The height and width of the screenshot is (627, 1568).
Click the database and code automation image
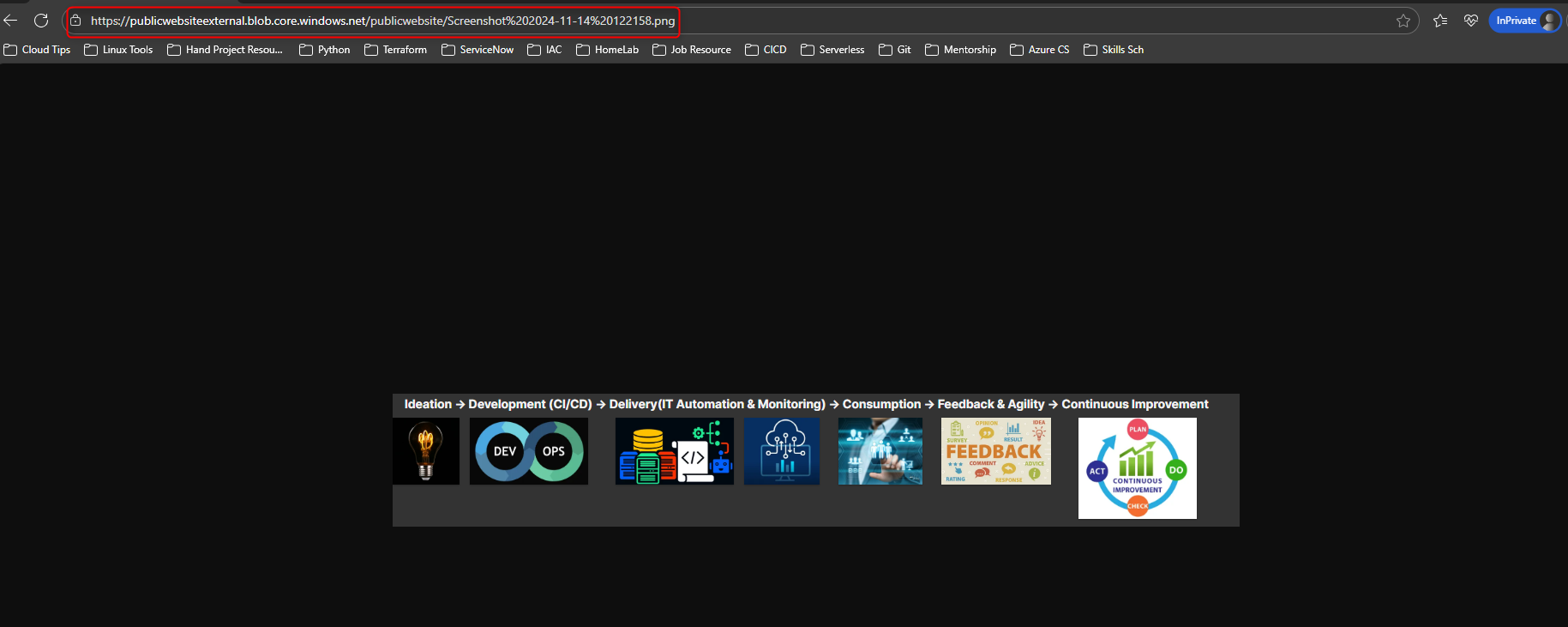(675, 451)
